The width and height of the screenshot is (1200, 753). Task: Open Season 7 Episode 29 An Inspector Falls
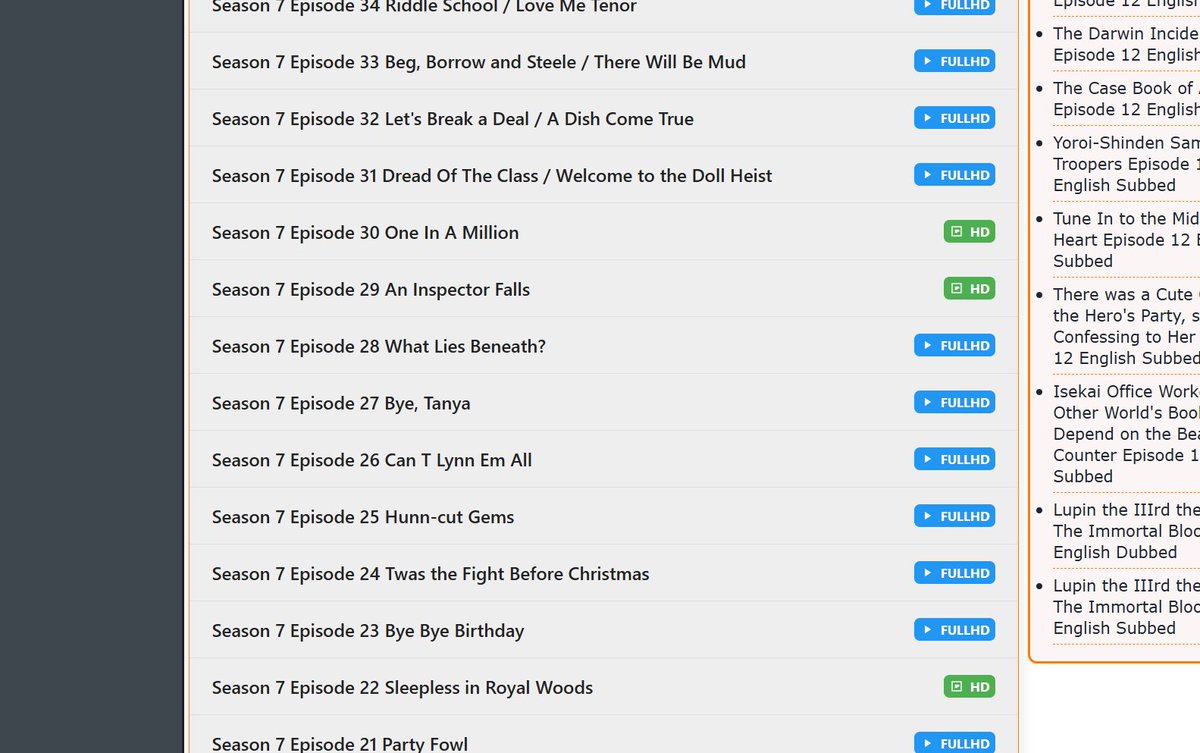click(x=371, y=290)
